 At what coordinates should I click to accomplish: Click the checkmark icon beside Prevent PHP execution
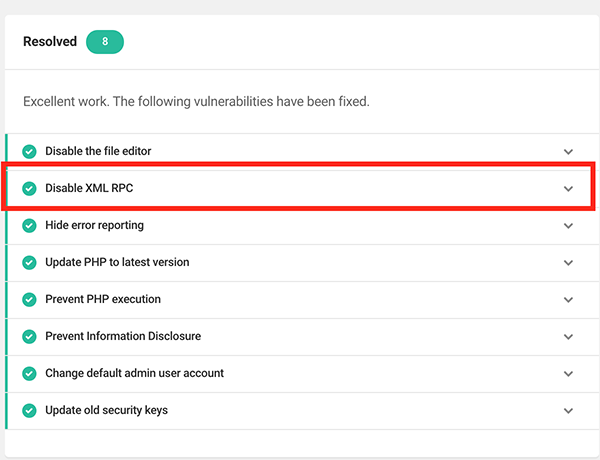pyautogui.click(x=29, y=299)
